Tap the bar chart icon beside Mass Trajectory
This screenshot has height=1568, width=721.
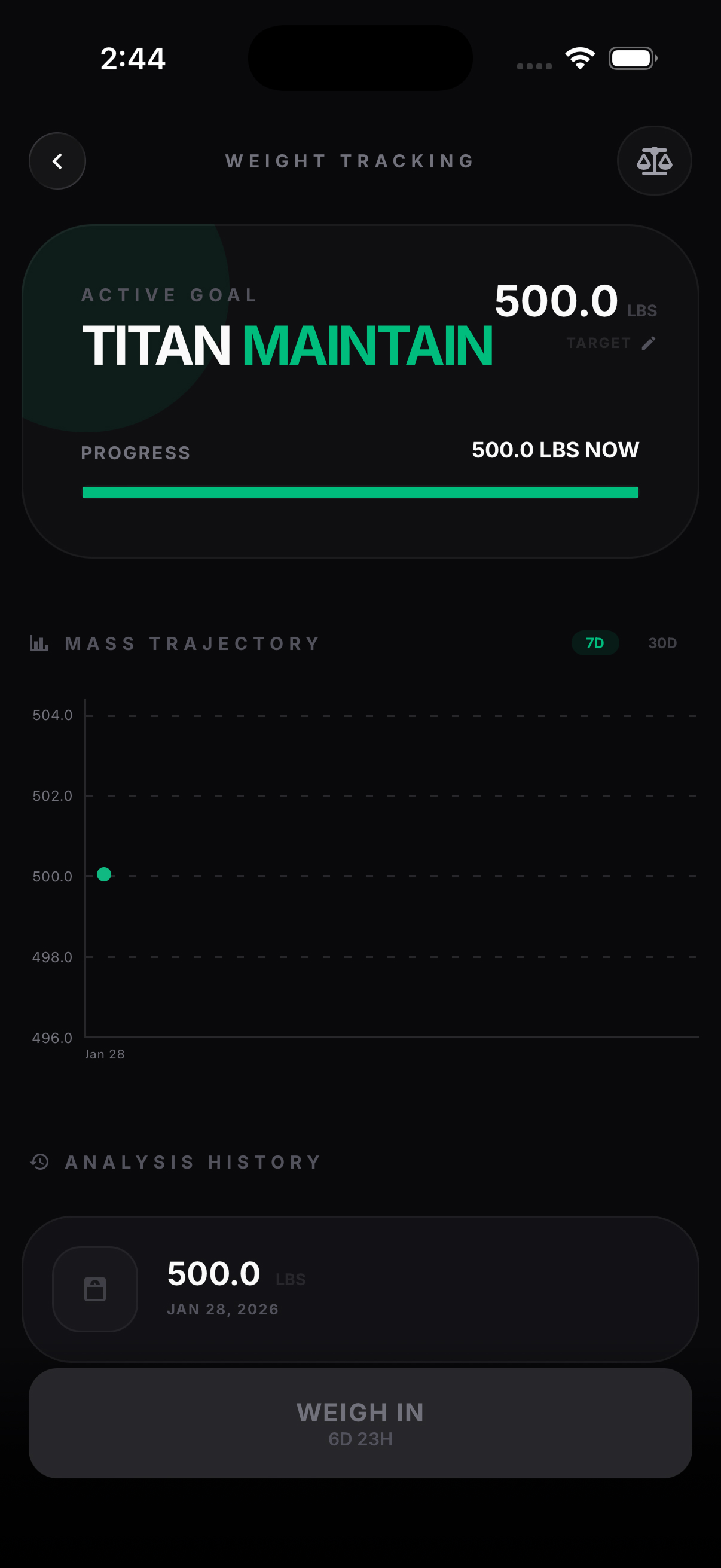click(x=39, y=643)
